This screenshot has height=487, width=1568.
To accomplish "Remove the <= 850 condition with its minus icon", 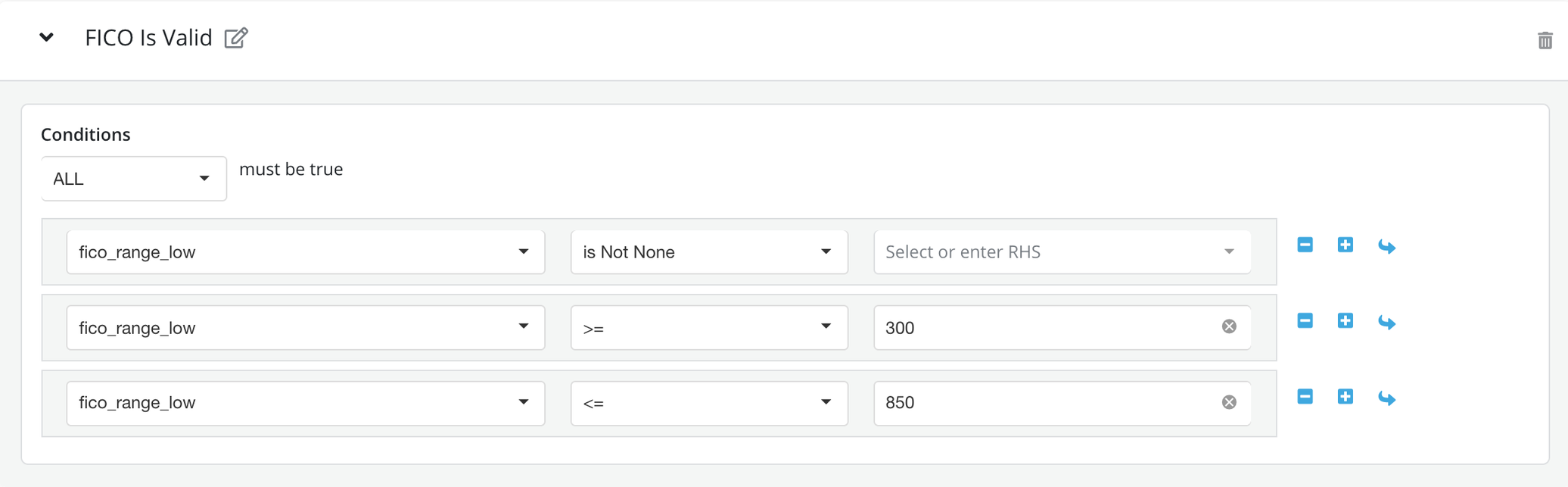I will [1305, 397].
